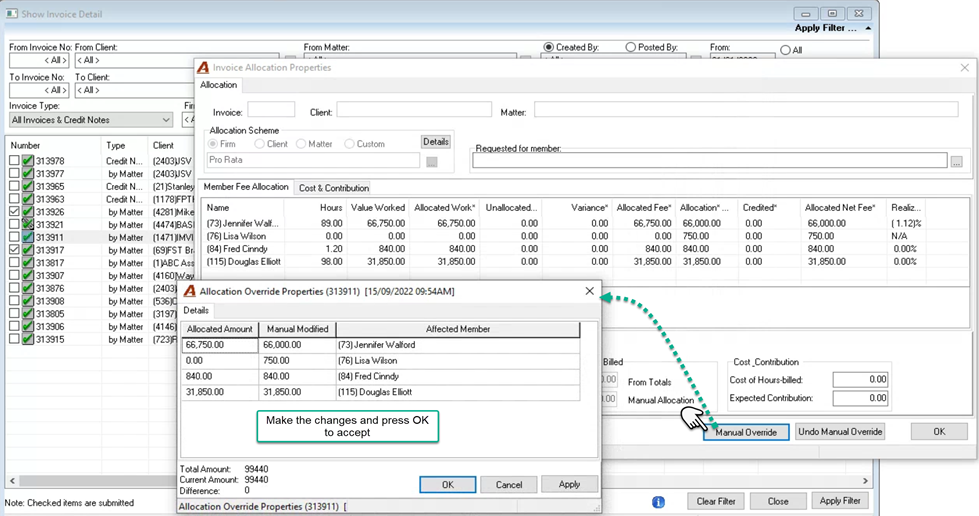The image size is (979, 516).
Task: Untick checkbox for invoice 313926
Action: click(14, 212)
